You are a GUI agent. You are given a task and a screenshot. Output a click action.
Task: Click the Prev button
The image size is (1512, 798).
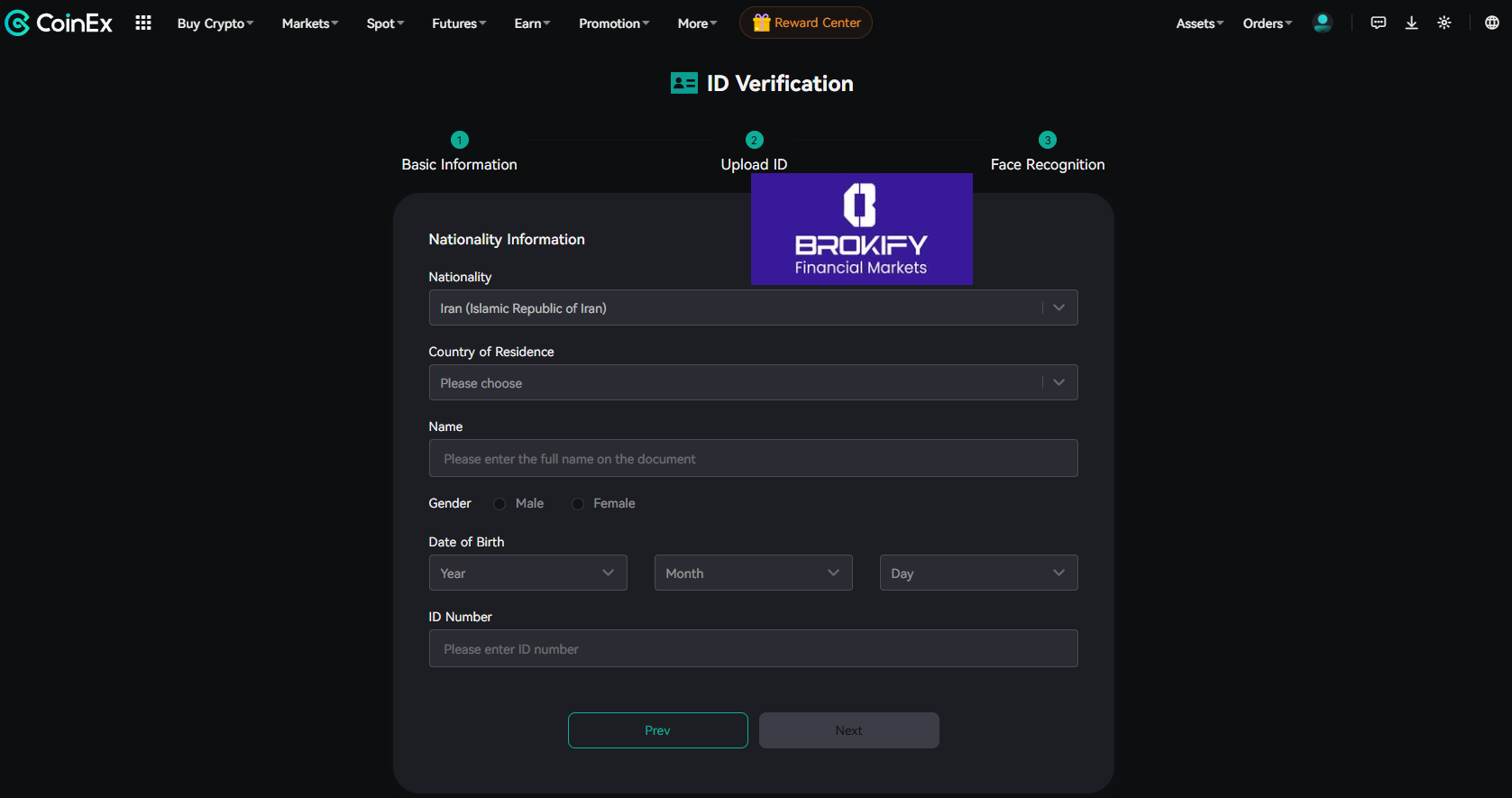point(657,730)
